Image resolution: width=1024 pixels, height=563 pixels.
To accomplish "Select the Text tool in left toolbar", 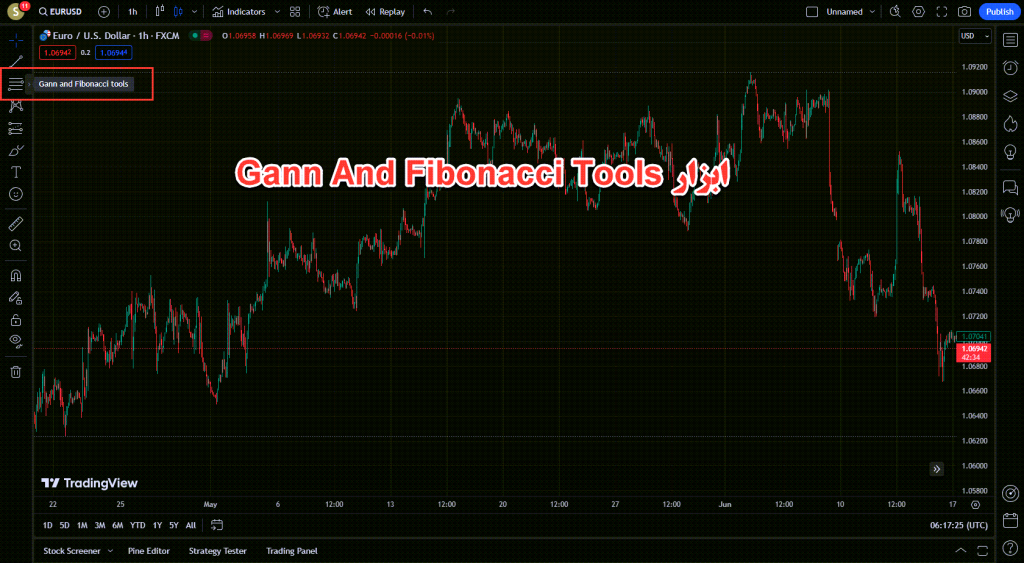I will point(16,172).
